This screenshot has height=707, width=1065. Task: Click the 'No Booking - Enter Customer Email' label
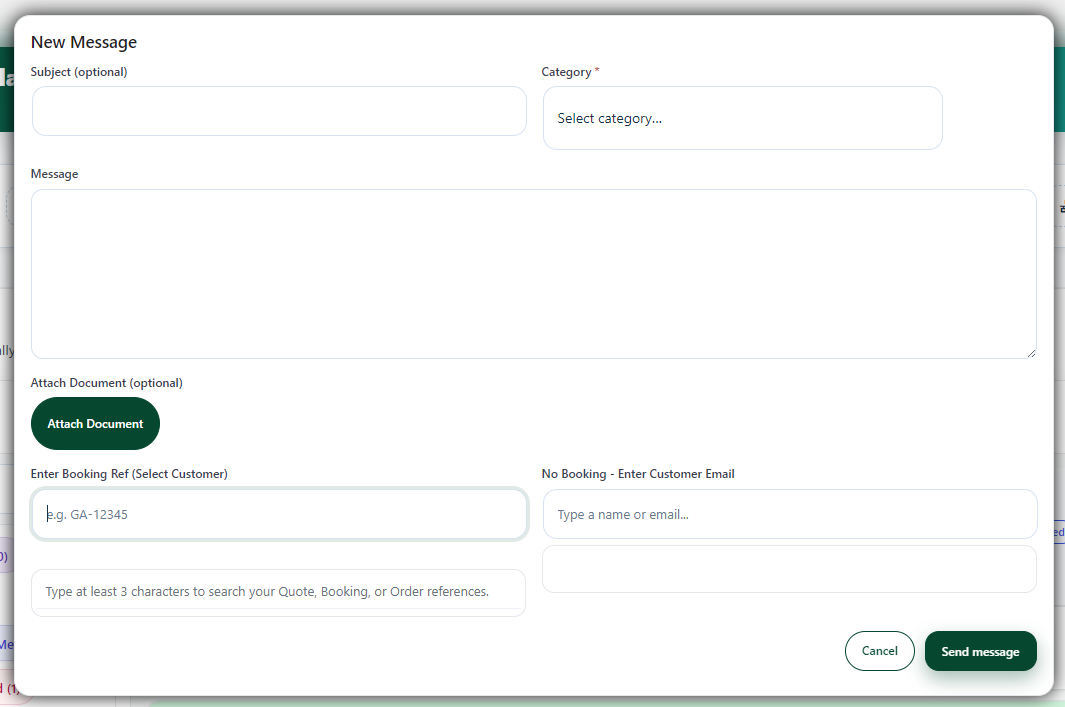638,474
